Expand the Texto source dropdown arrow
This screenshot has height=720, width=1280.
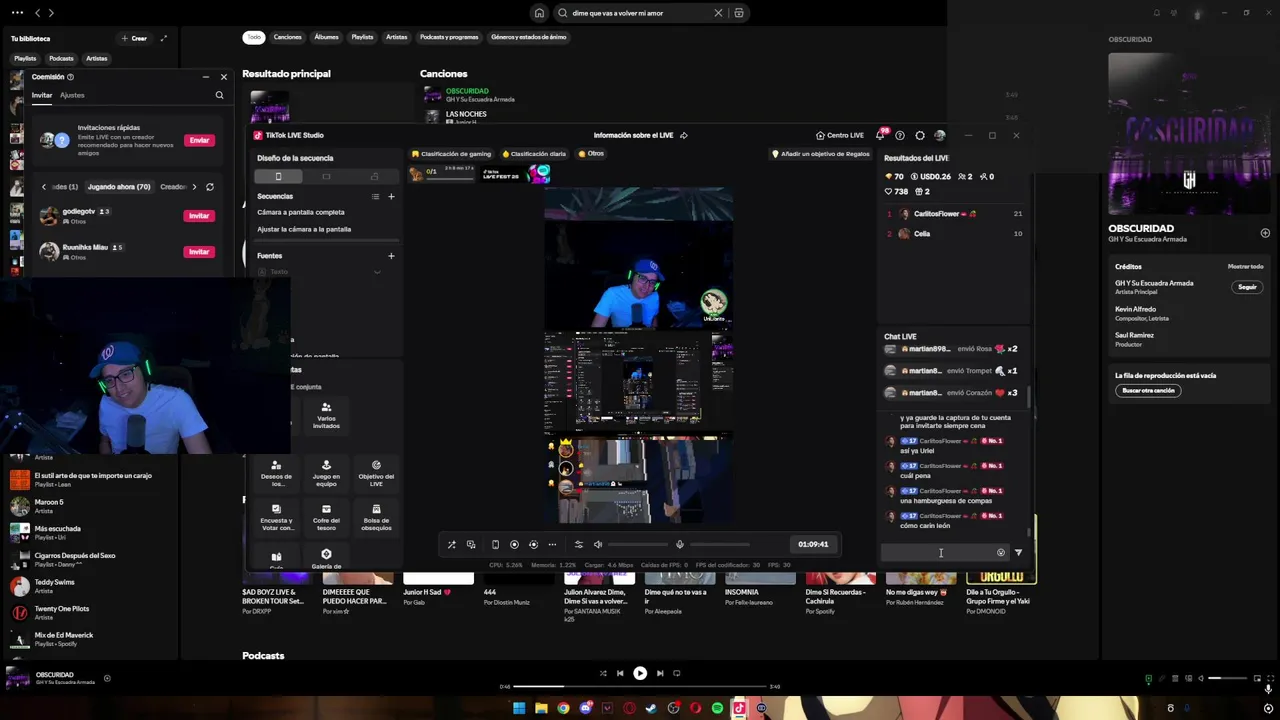[377, 272]
